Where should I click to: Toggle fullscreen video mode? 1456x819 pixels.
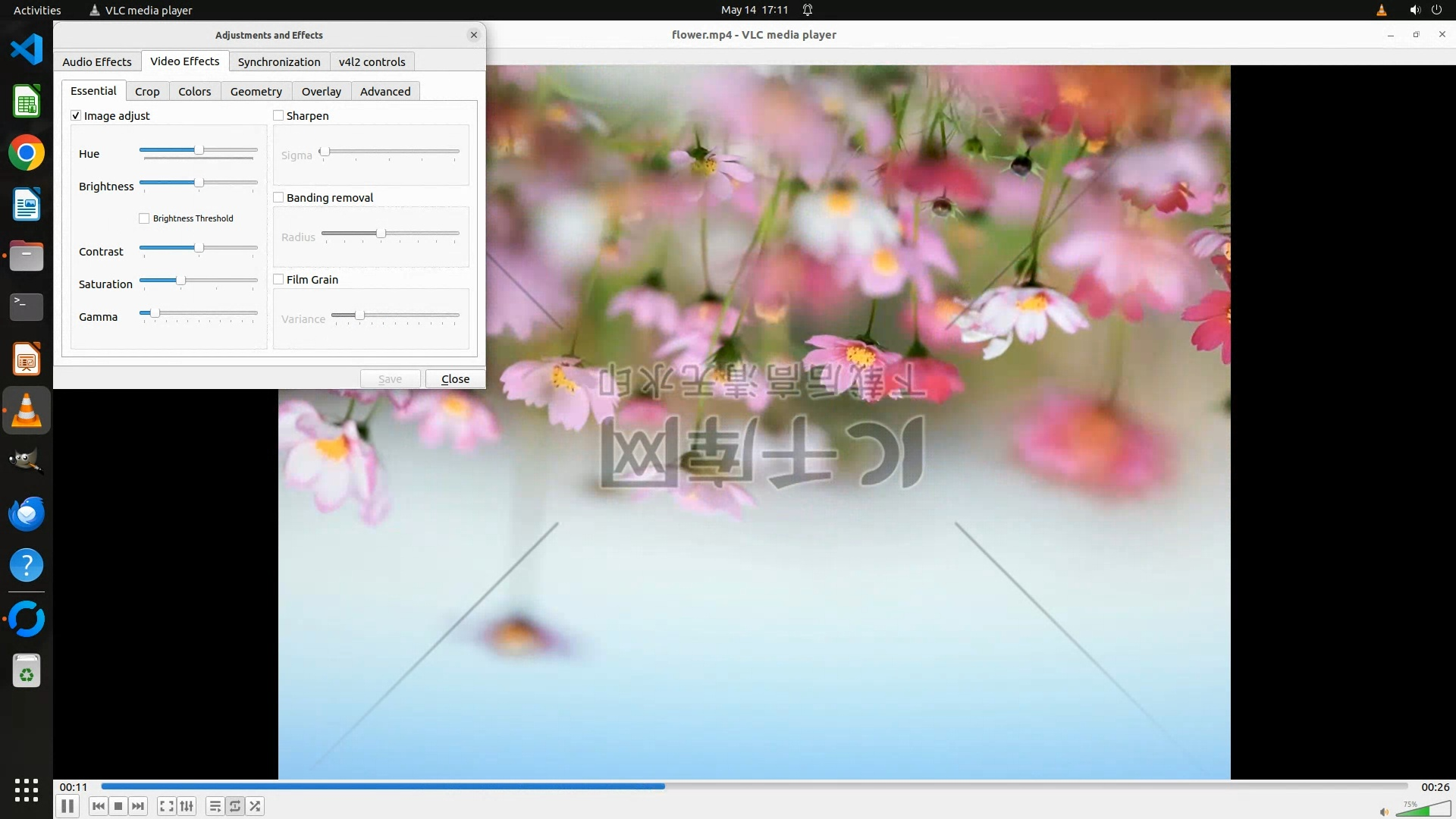[x=167, y=806]
